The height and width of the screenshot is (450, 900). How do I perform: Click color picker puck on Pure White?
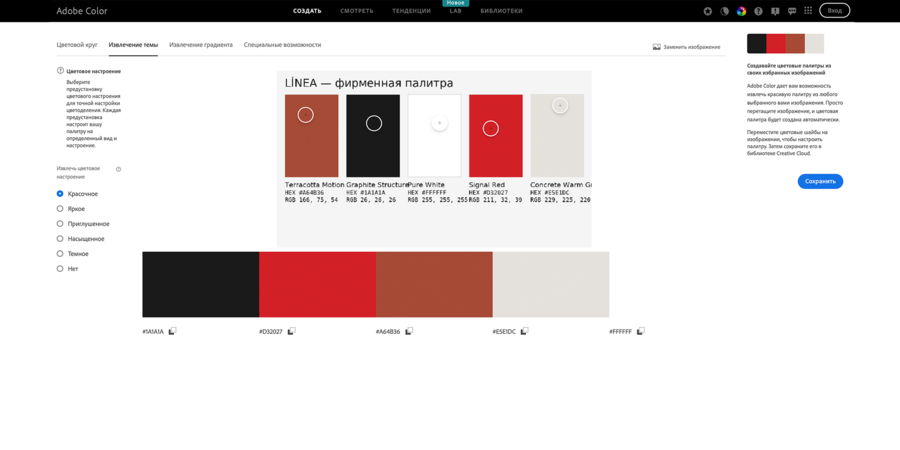click(x=439, y=123)
